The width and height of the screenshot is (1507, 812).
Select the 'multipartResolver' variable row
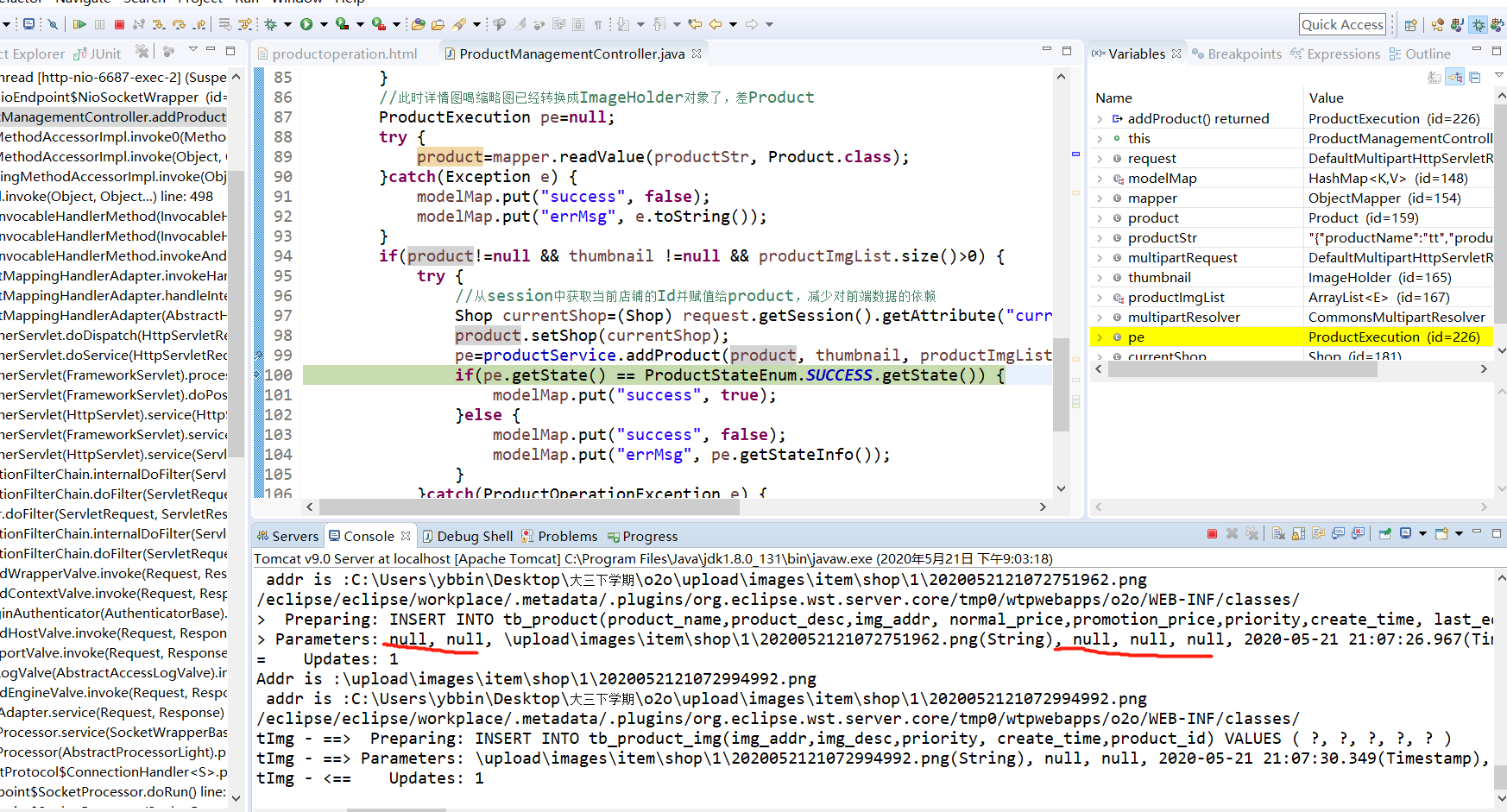[x=1291, y=318]
